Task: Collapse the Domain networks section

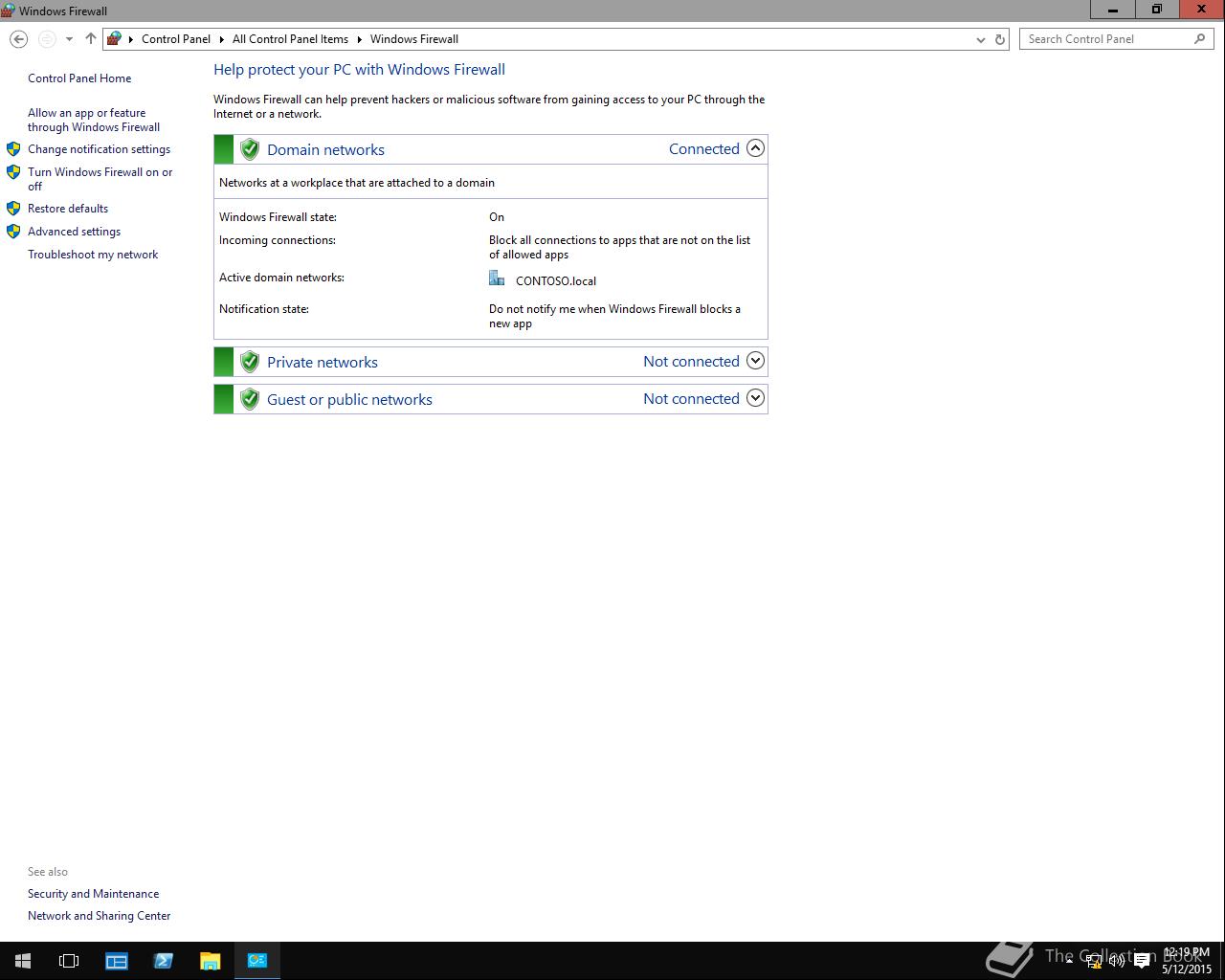Action: click(755, 148)
